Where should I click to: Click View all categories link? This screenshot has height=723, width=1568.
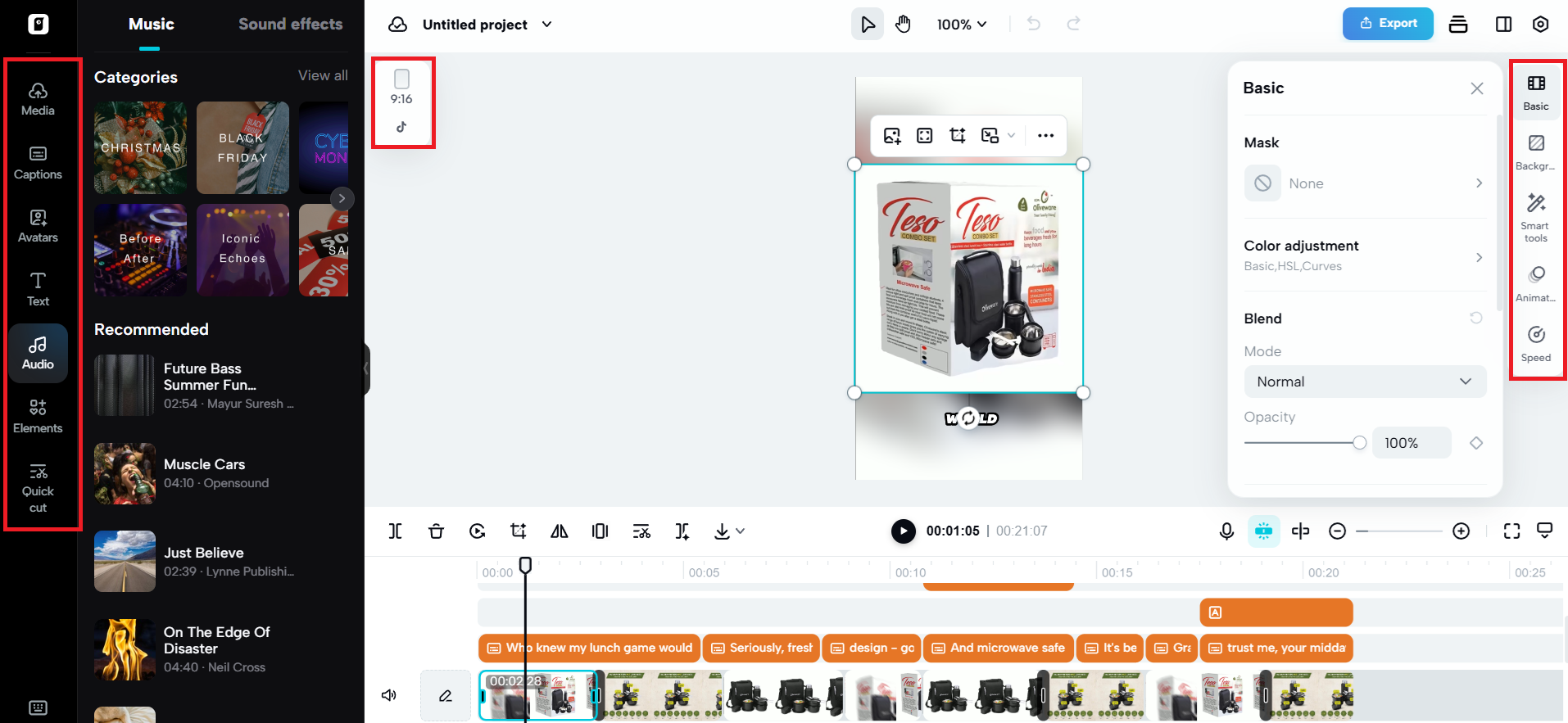coord(323,75)
